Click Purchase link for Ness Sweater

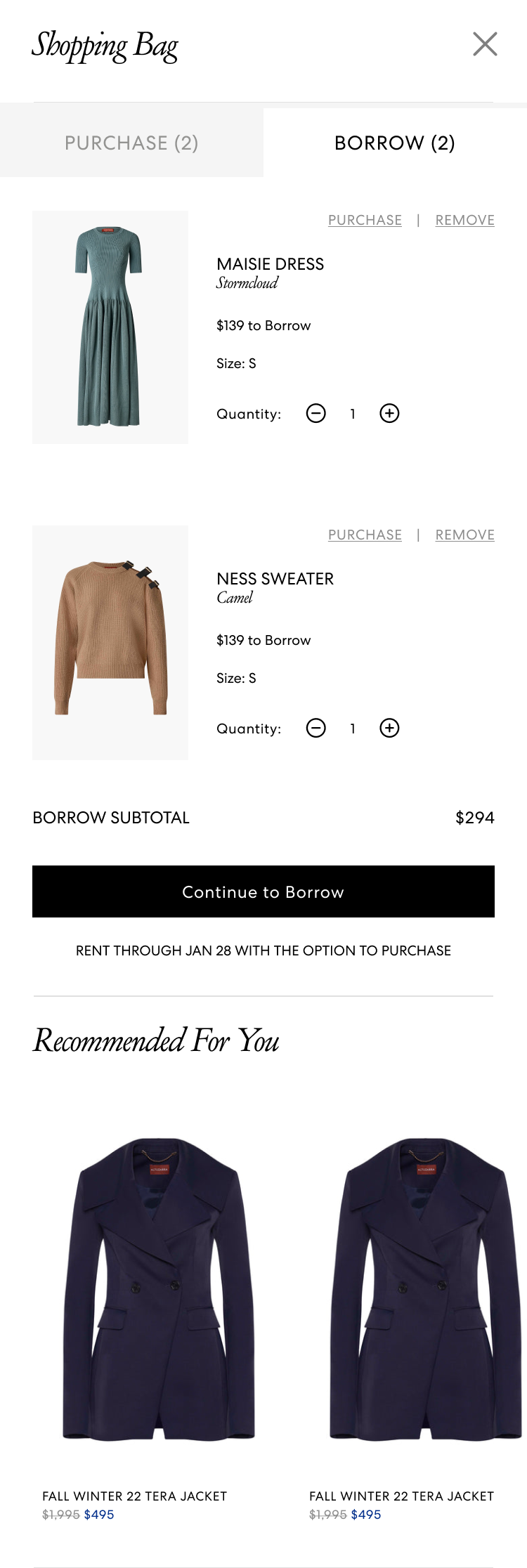365,535
